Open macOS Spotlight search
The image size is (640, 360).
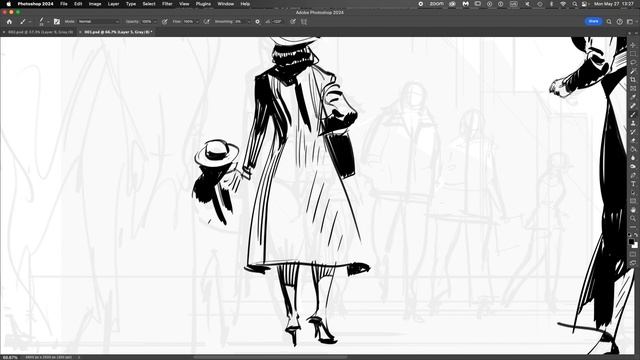[574, 4]
